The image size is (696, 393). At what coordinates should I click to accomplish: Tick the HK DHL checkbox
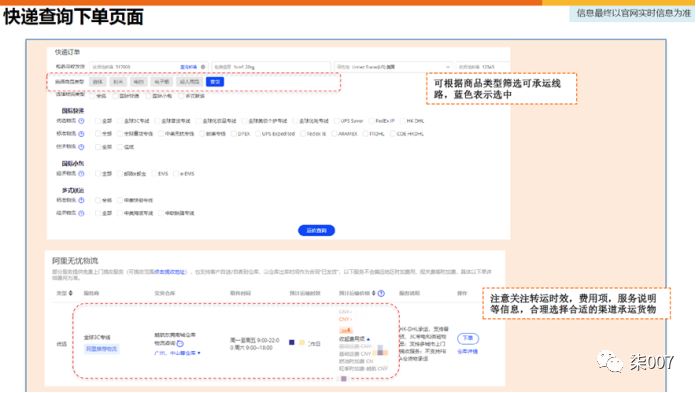(x=403, y=121)
